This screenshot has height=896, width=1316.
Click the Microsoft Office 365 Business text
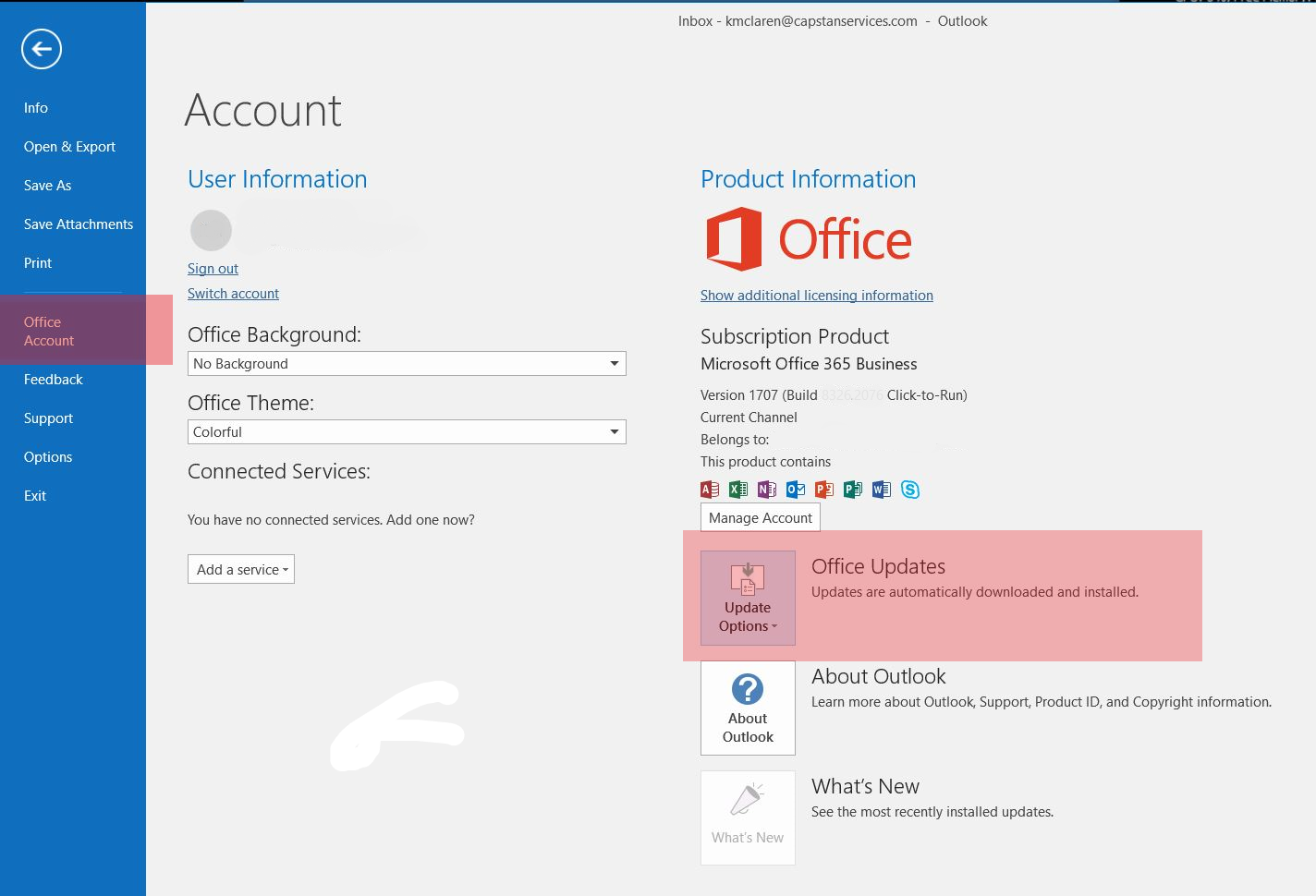coord(809,364)
